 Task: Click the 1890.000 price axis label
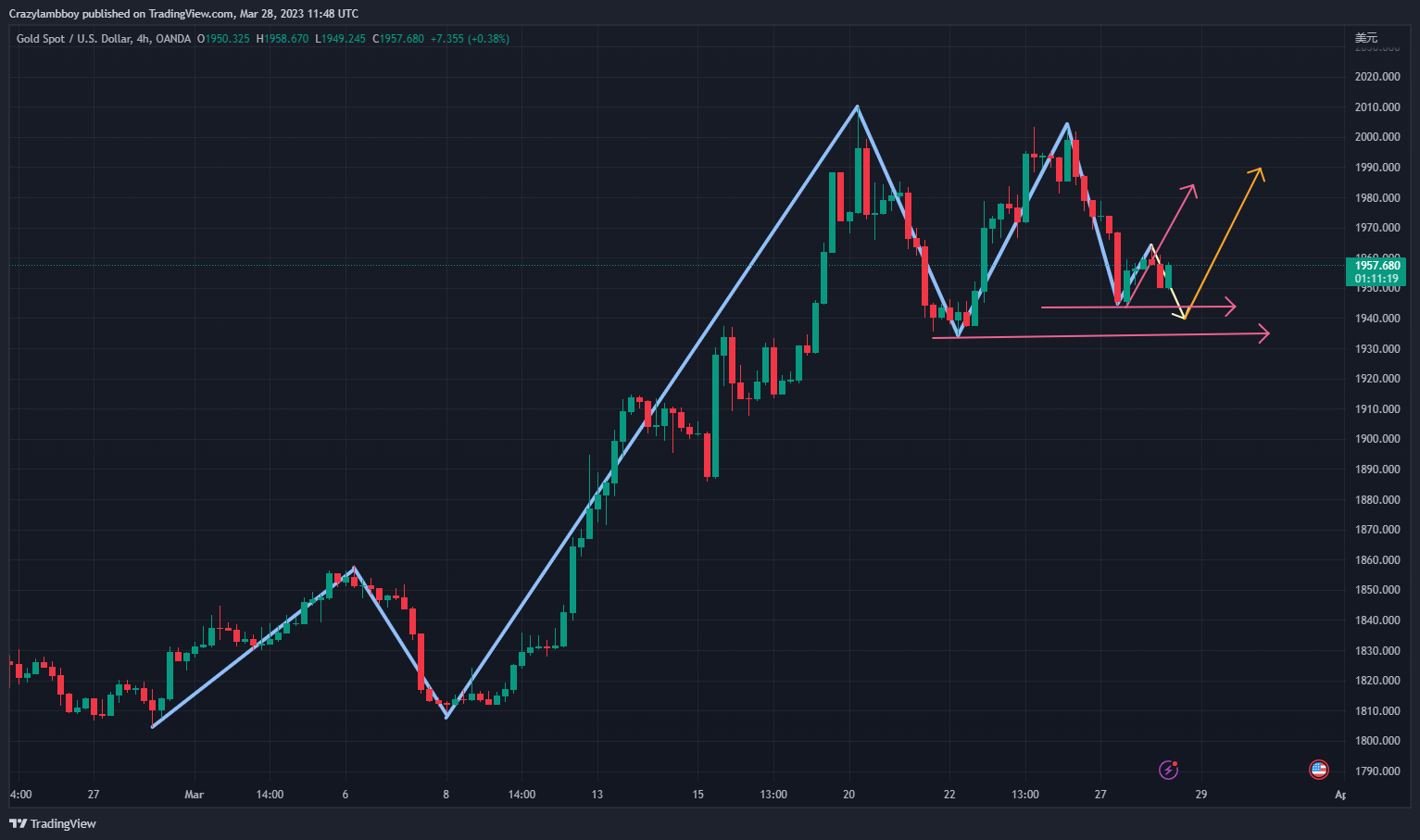tap(1377, 470)
